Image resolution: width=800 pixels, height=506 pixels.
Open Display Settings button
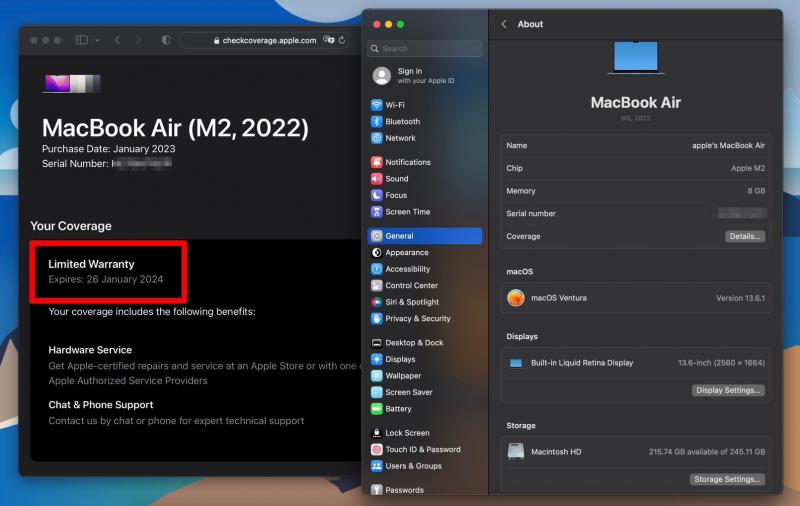(728, 390)
